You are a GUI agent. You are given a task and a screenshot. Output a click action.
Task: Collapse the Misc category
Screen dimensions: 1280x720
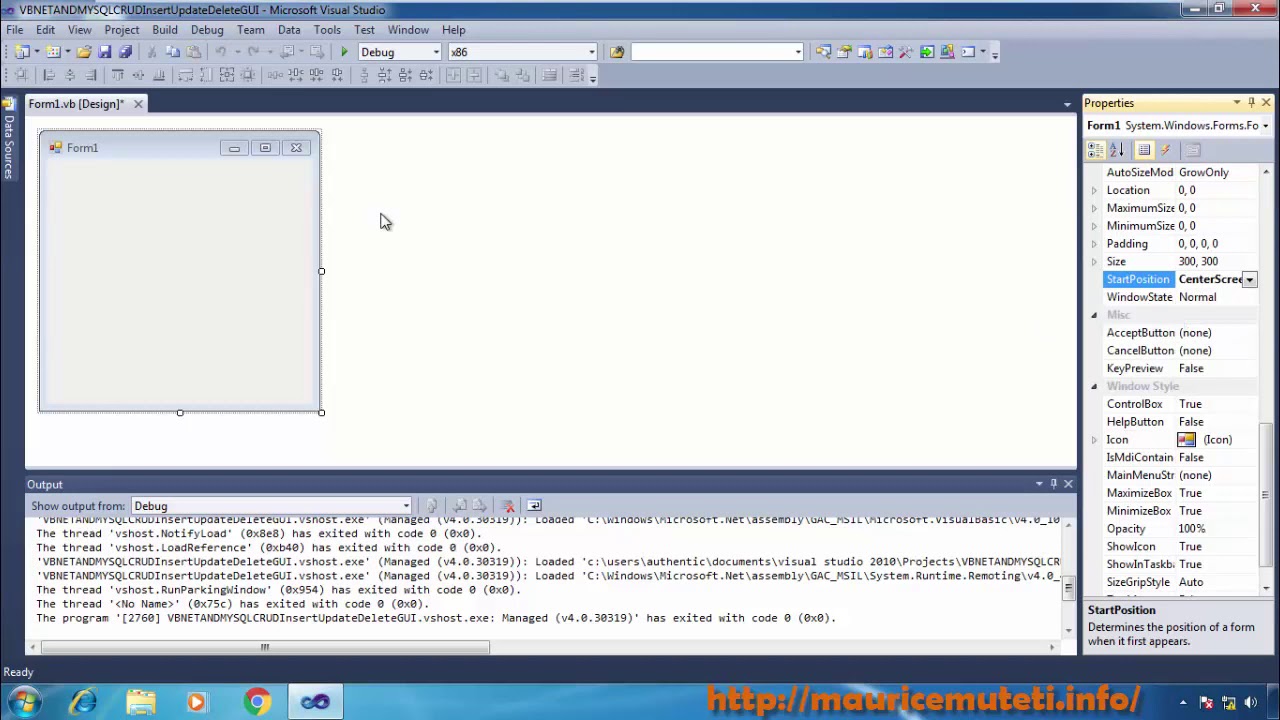[x=1094, y=315]
